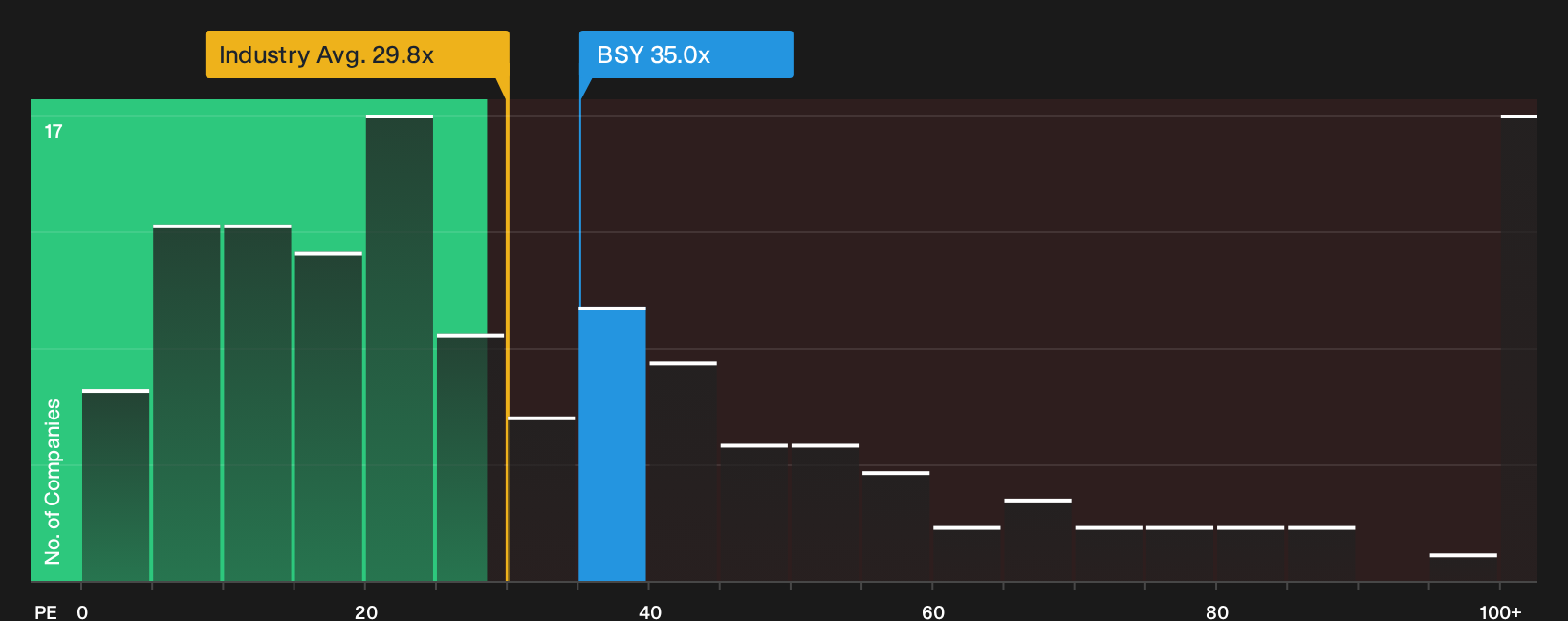Click the bar for PE 45-50

click(754, 512)
